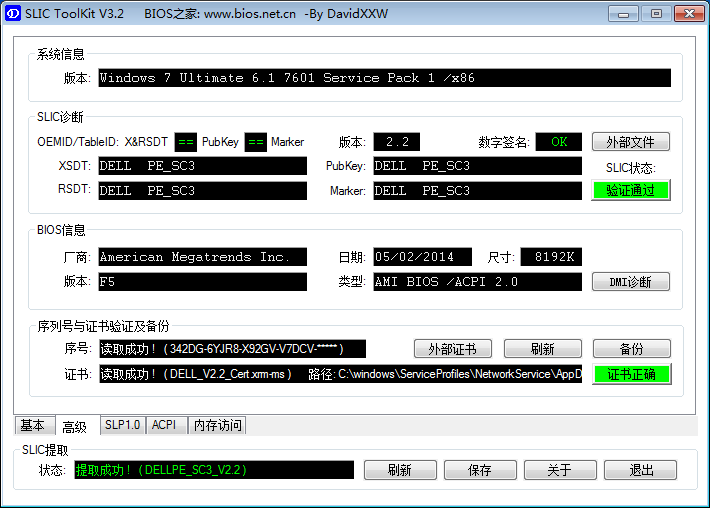Click the == indicator before PubKey

186,142
